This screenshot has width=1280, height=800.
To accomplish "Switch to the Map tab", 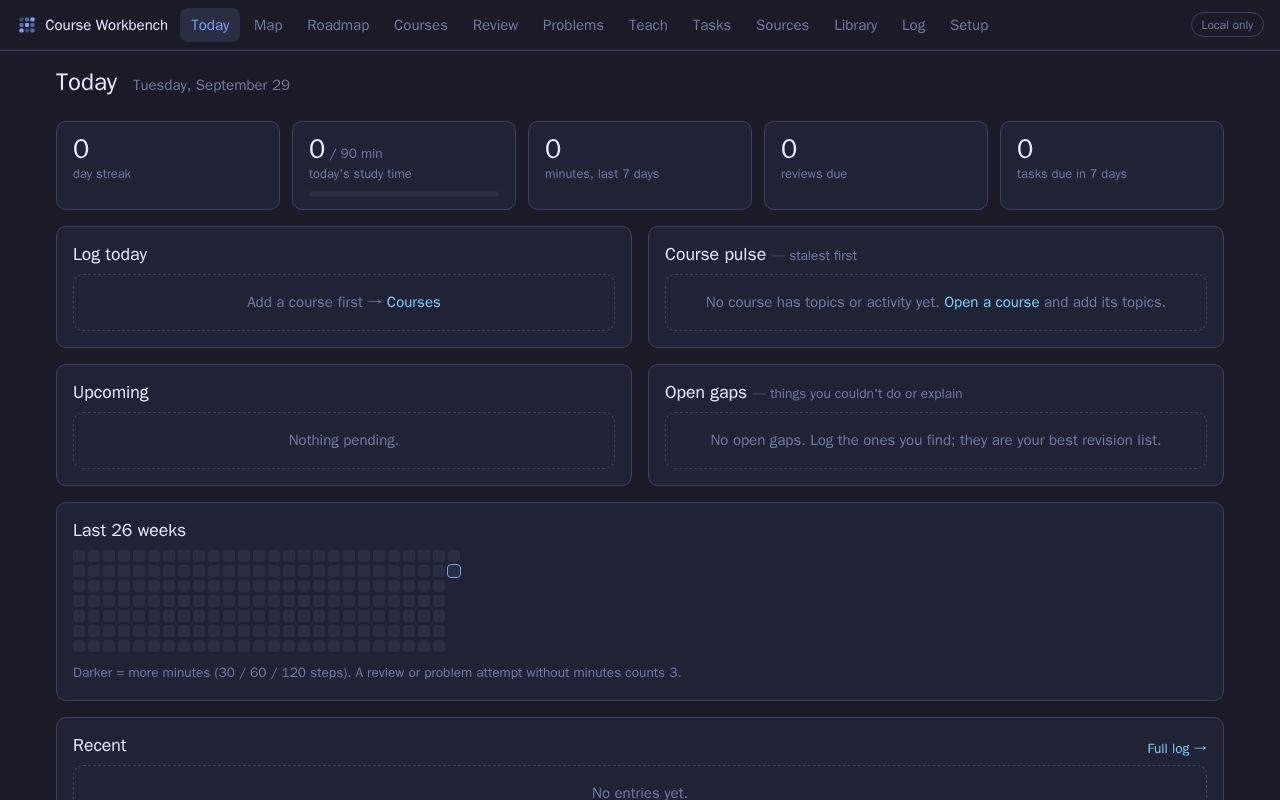I will pos(268,25).
